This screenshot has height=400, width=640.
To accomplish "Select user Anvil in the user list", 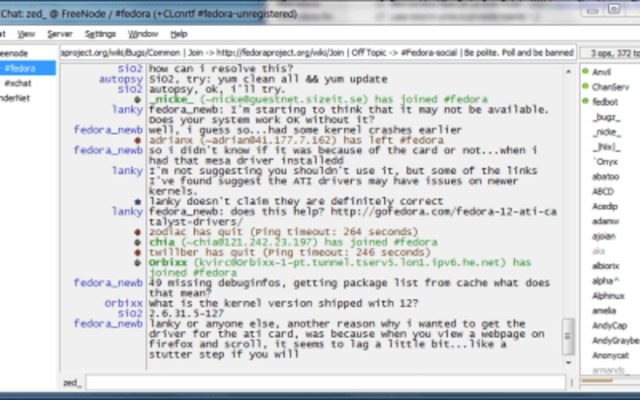I will [x=602, y=72].
